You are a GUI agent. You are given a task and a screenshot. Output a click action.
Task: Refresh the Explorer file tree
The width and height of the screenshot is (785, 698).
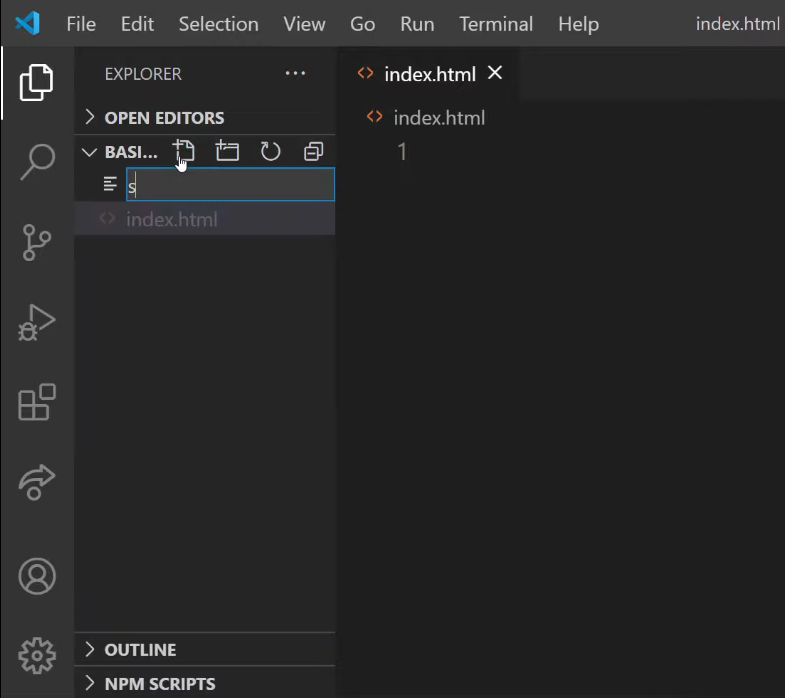270,152
